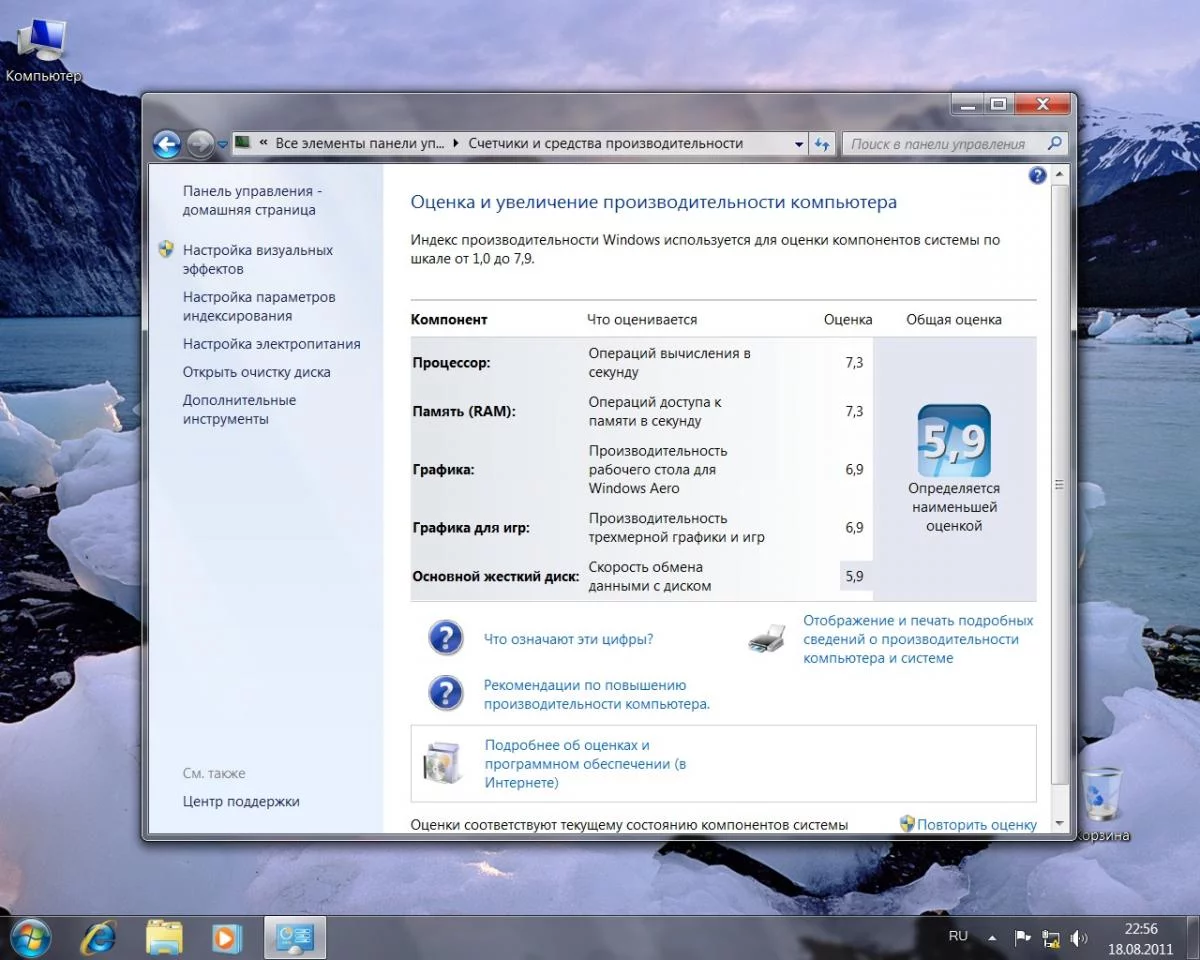
Task: Open 'Что означают эти цифры?' link
Action: pyautogui.click(x=568, y=639)
